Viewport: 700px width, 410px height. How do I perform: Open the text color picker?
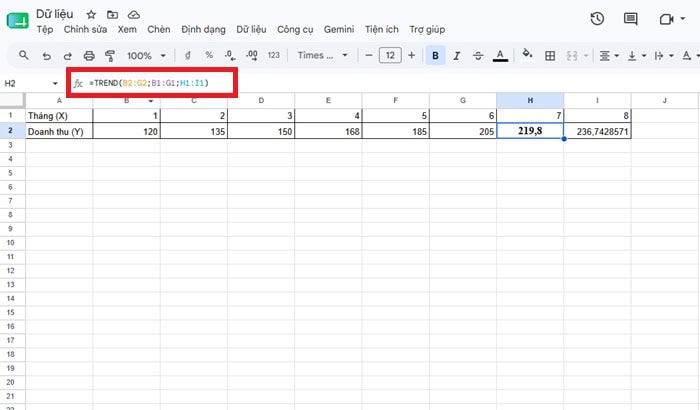tap(500, 56)
